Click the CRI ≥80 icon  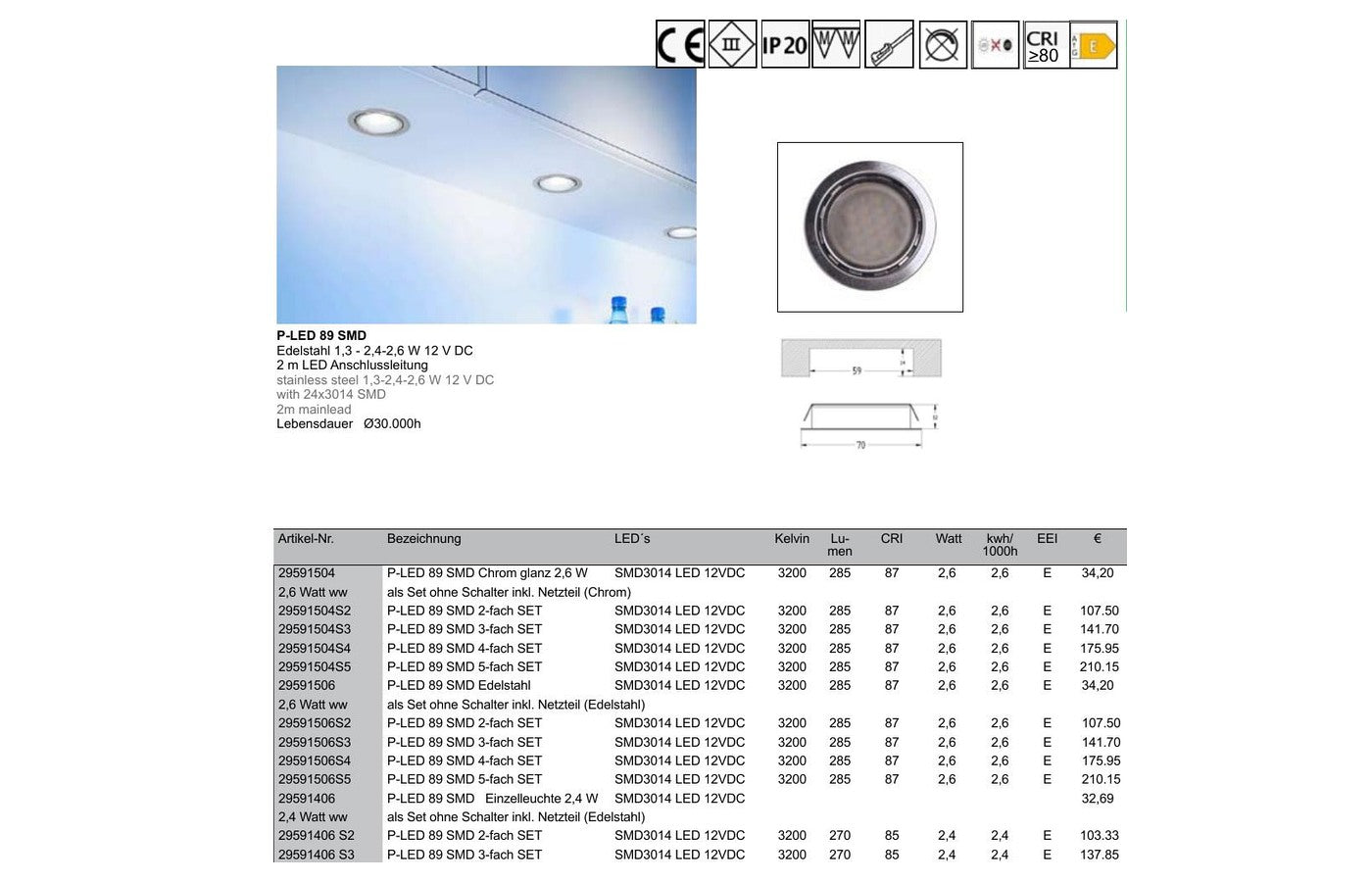pos(1046,45)
